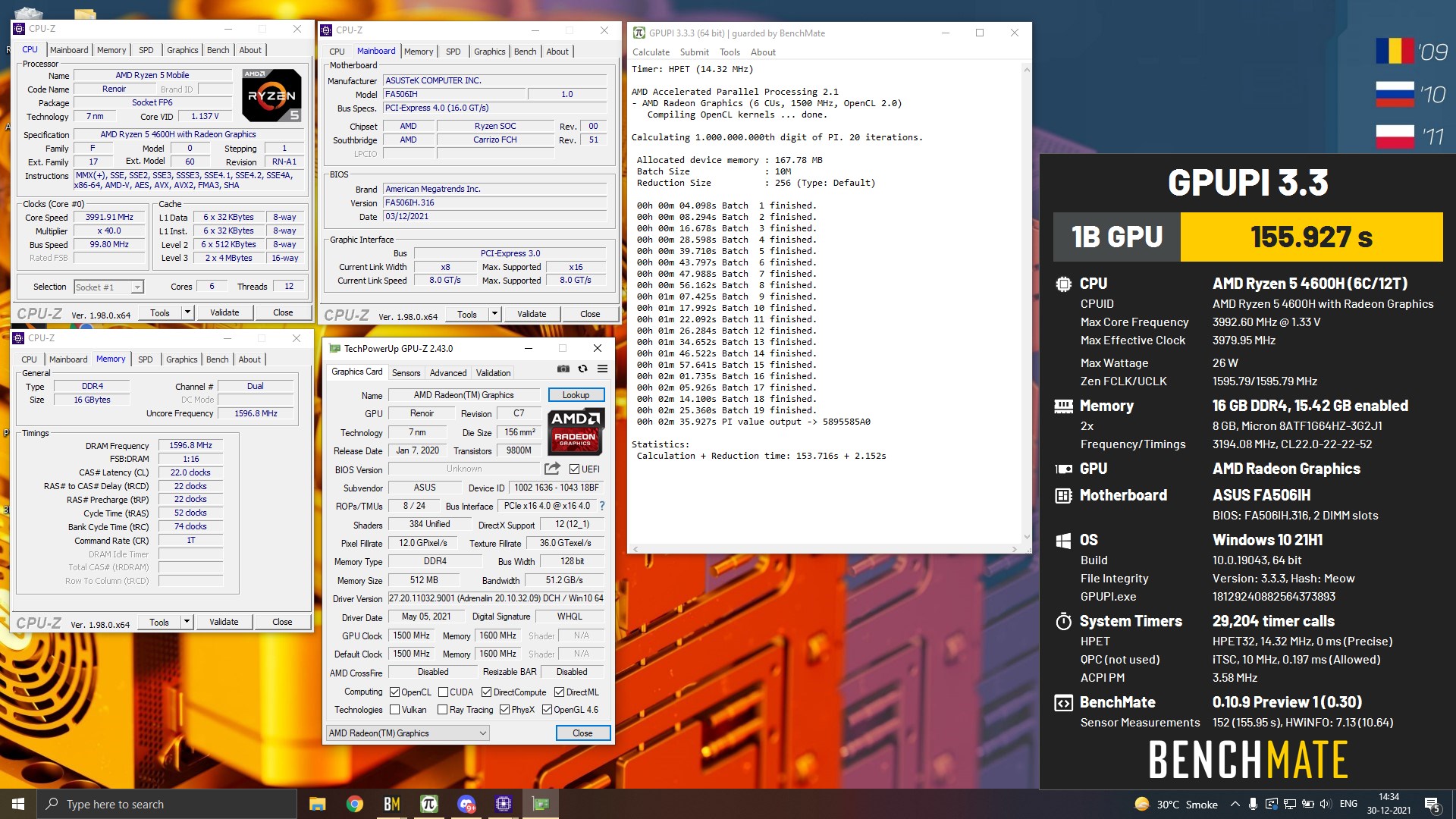This screenshot has width=1456, height=819.
Task: Click the Close button in GPU-Z
Action: point(582,733)
